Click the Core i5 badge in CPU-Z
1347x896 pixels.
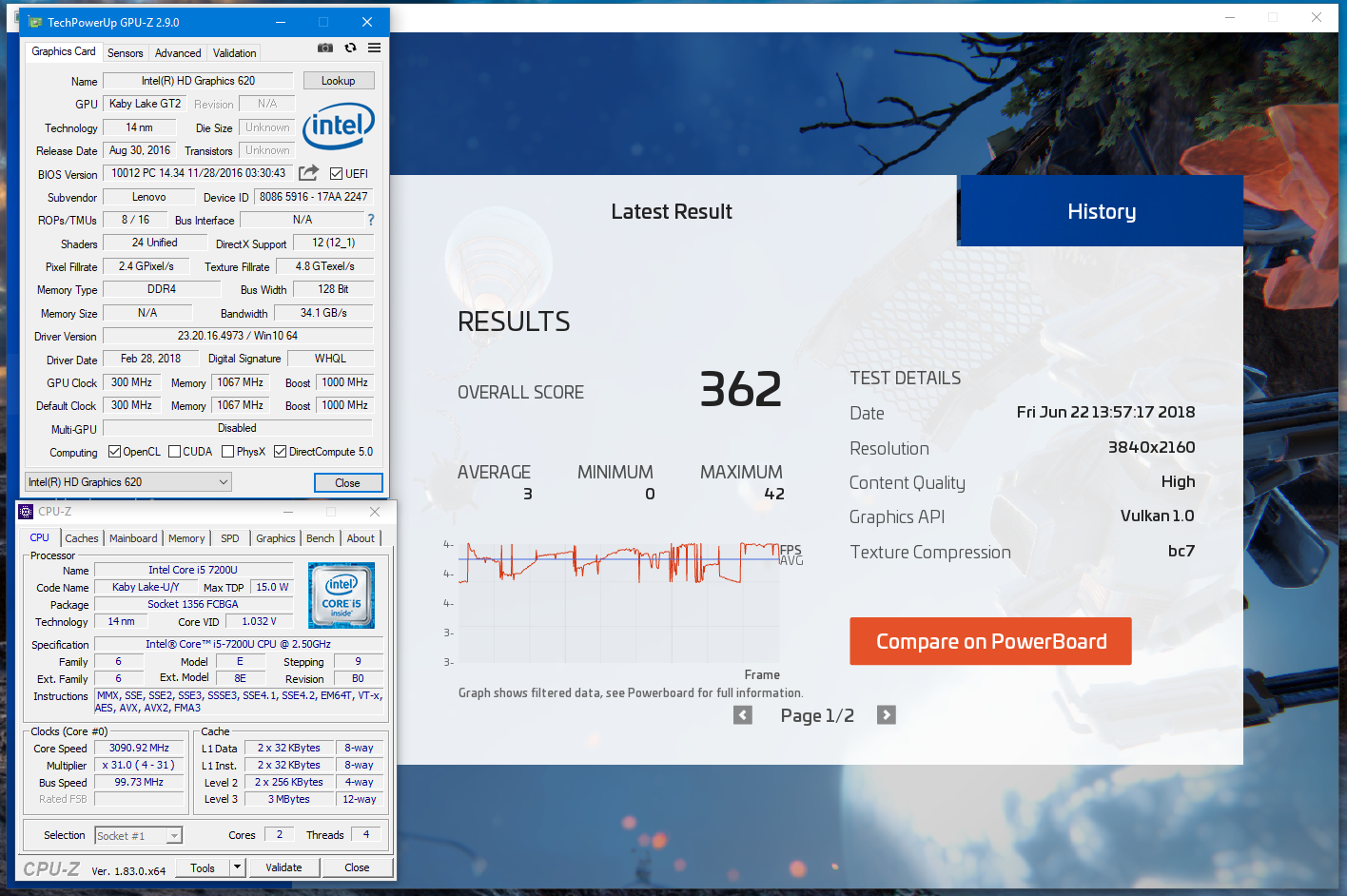point(342,594)
